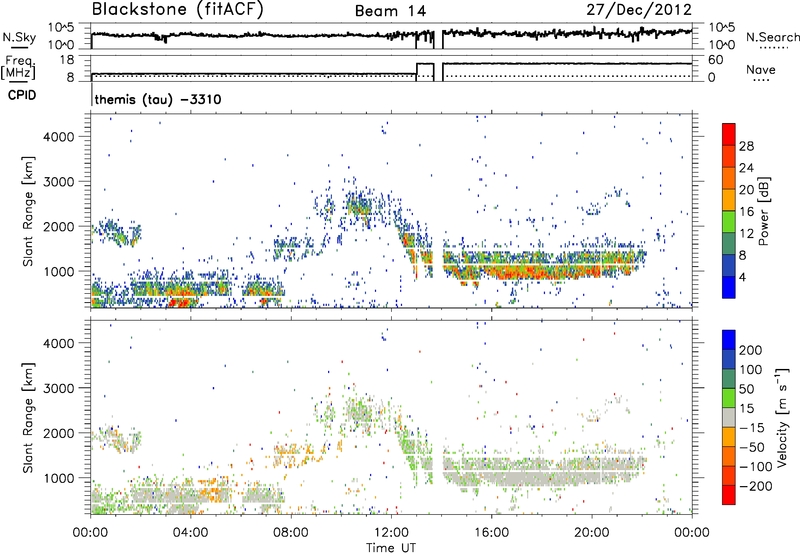Click the velocity panel's "Slant Range [km]" label
Screen dimensions: 800x554
point(28,418)
